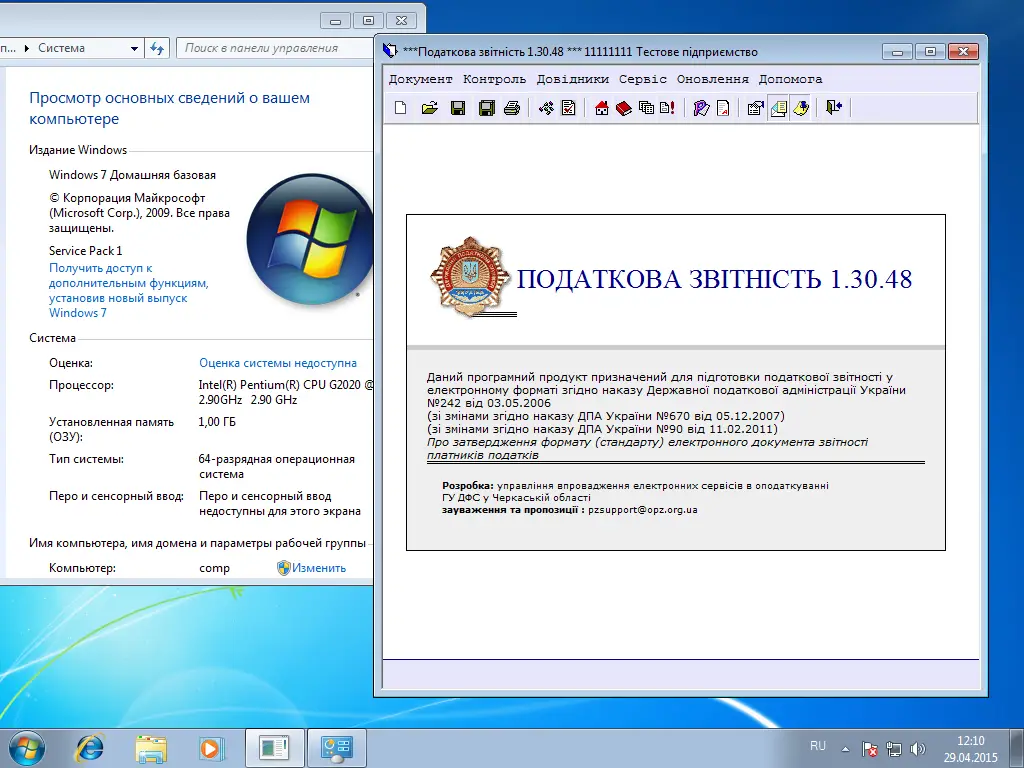Image resolution: width=1024 pixels, height=768 pixels.
Task: Click the checklist document toolbar icon
Action: click(x=568, y=108)
